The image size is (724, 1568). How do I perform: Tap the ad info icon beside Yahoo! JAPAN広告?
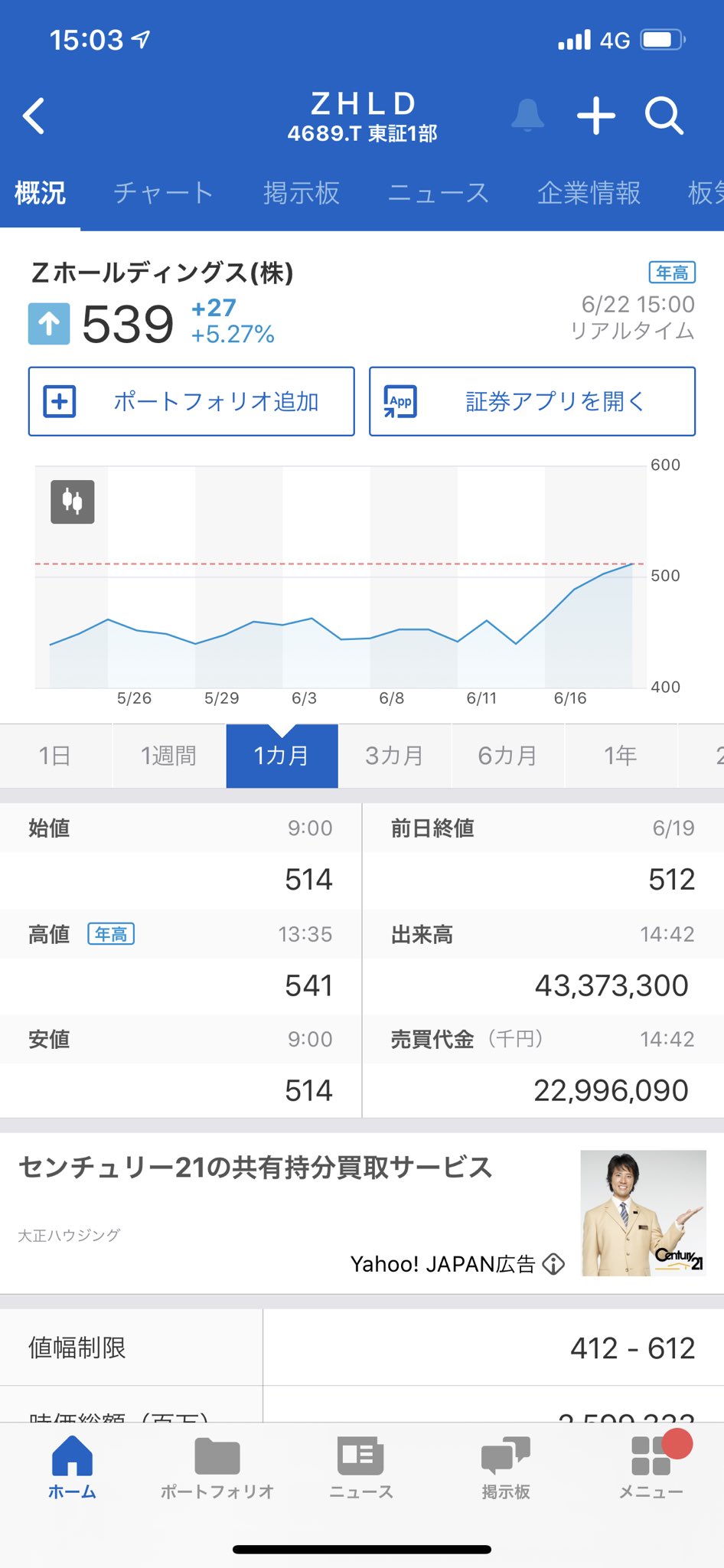click(x=553, y=1264)
